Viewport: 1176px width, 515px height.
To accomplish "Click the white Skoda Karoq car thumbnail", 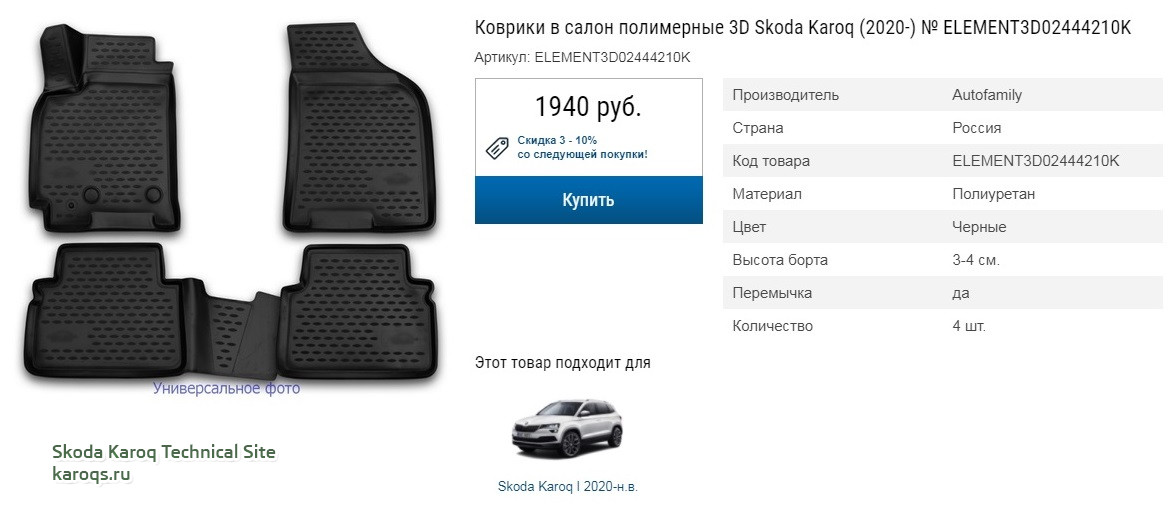I will point(567,428).
